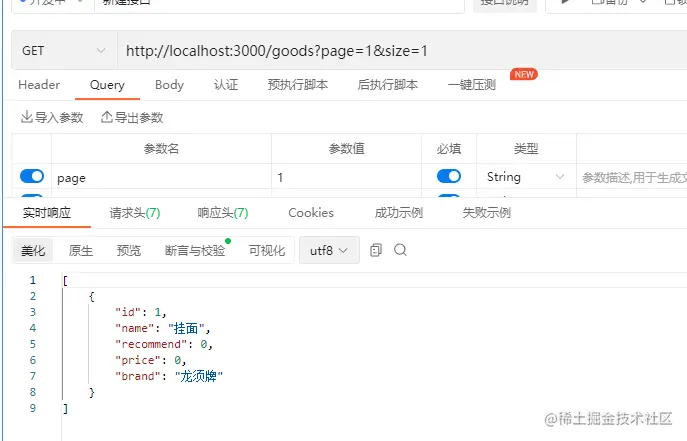Click the "id" line in JSON response
687x441 pixels.
click(x=141, y=312)
